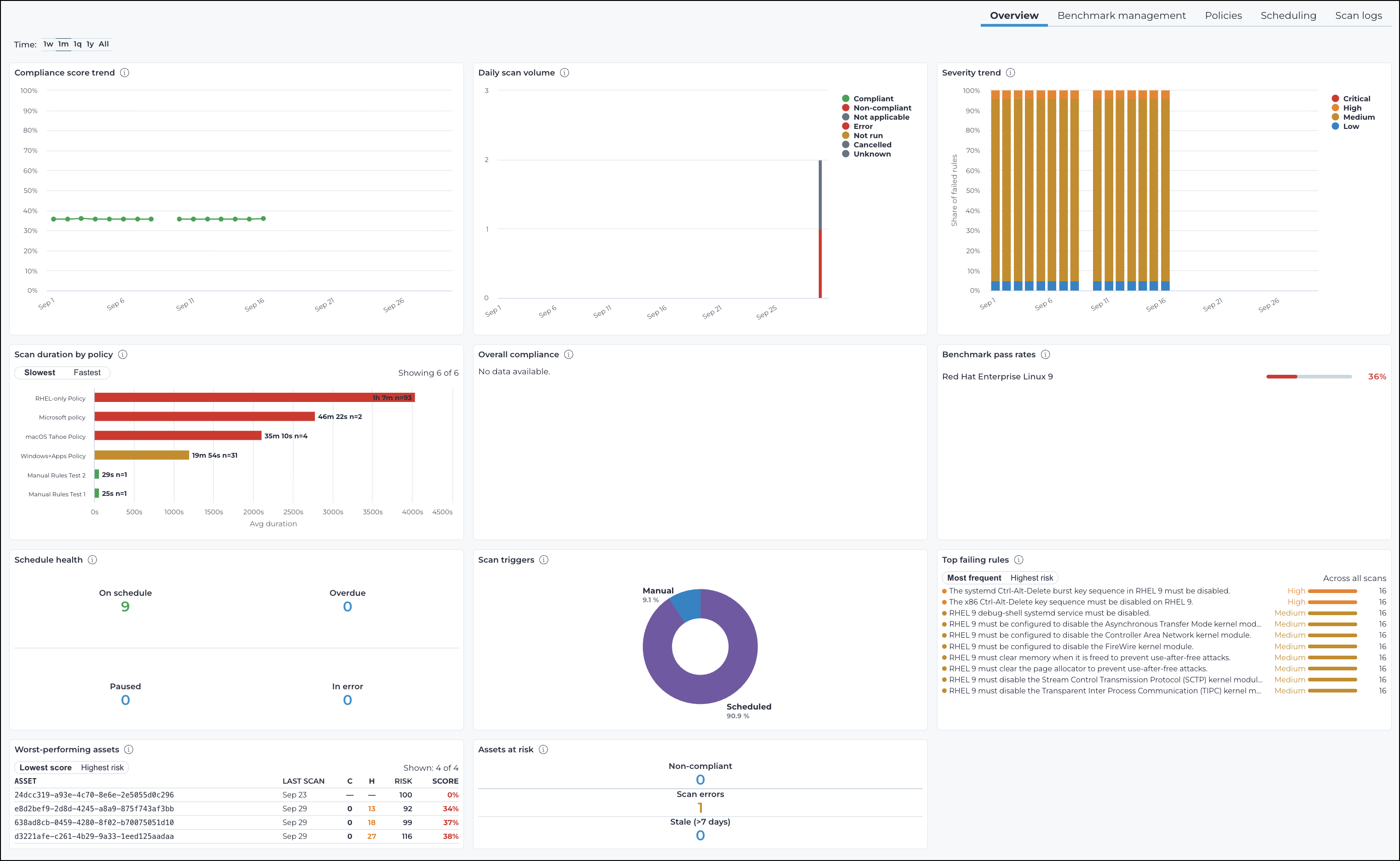Toggle Compliant legend in Daily scan volume

pyautogui.click(x=868, y=99)
